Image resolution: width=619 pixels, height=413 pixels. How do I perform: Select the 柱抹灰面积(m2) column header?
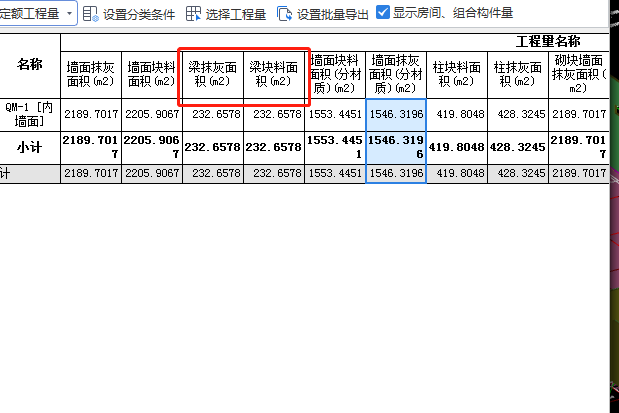(x=518, y=75)
